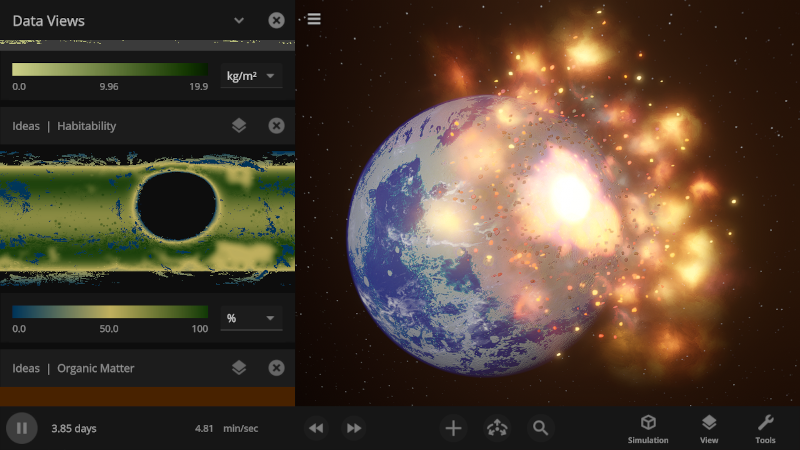The image size is (800, 450).
Task: Remove the Habitability data view
Action: (x=276, y=126)
